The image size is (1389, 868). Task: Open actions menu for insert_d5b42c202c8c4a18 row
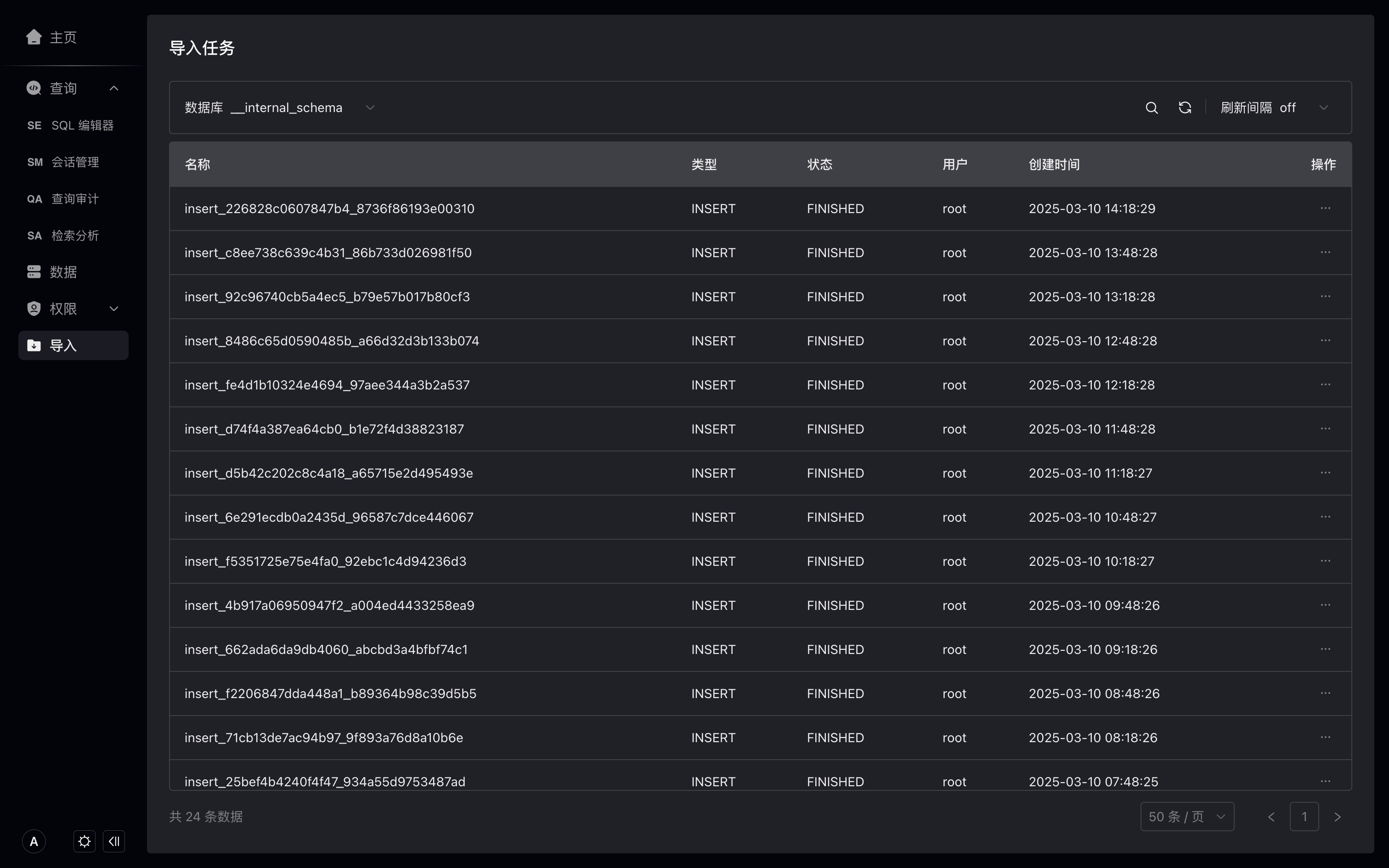pyautogui.click(x=1325, y=473)
